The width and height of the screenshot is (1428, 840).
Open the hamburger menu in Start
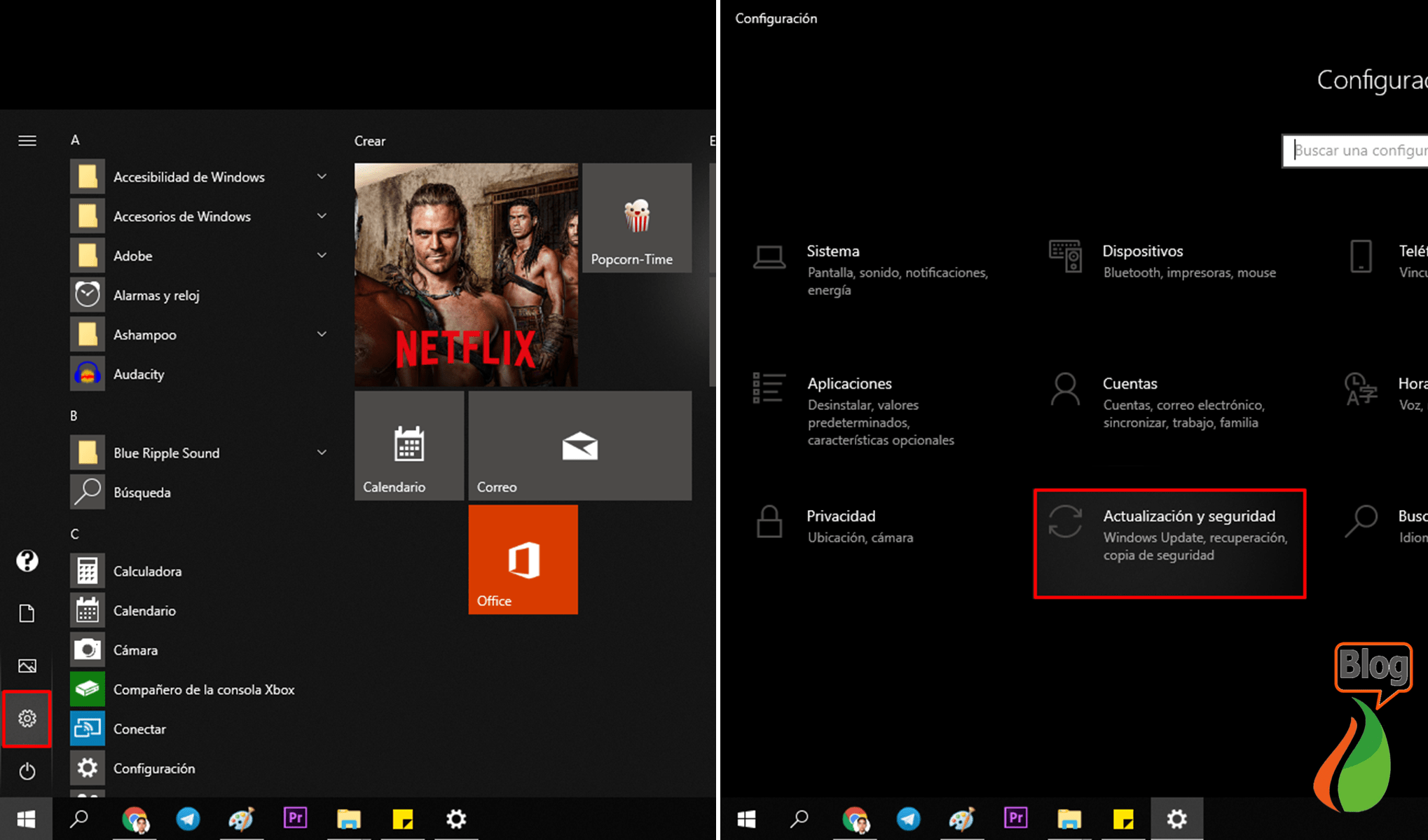tap(27, 141)
